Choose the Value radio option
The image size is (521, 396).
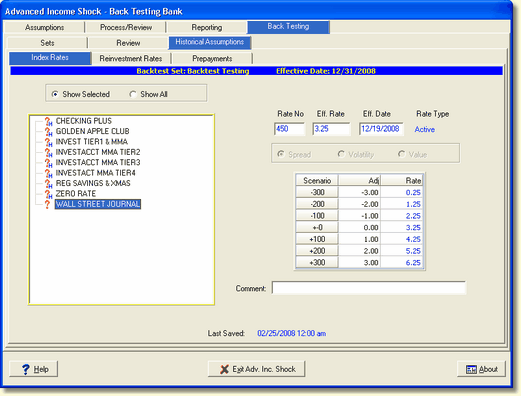[x=401, y=154]
